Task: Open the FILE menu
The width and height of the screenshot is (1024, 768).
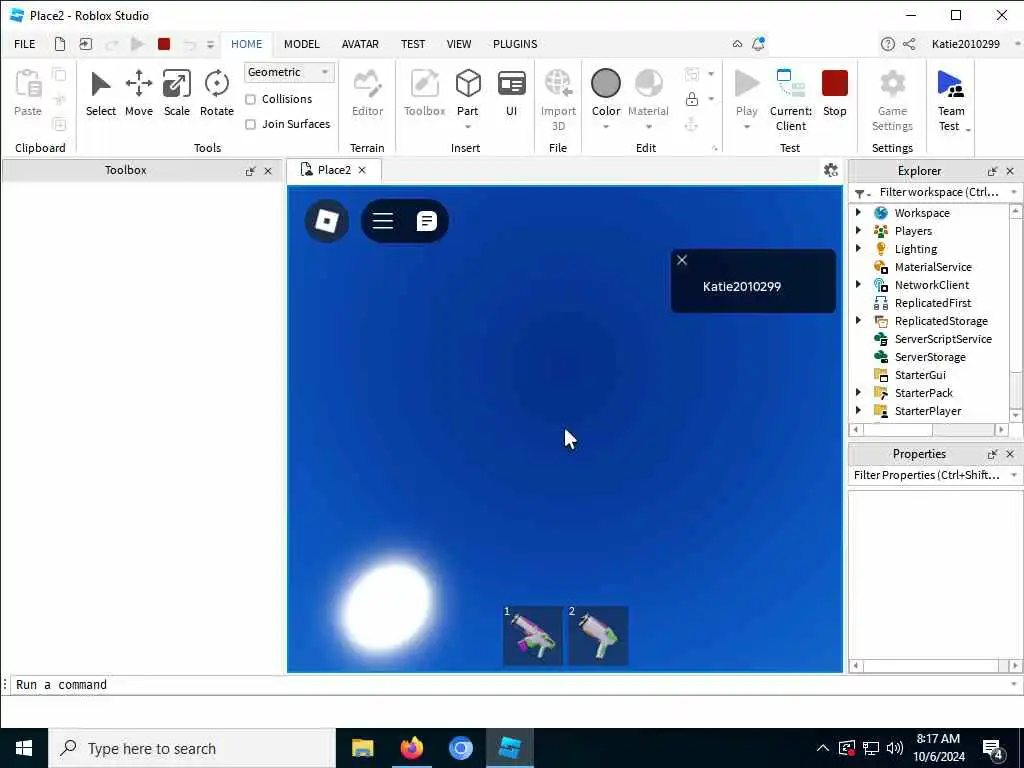Action: coord(25,44)
